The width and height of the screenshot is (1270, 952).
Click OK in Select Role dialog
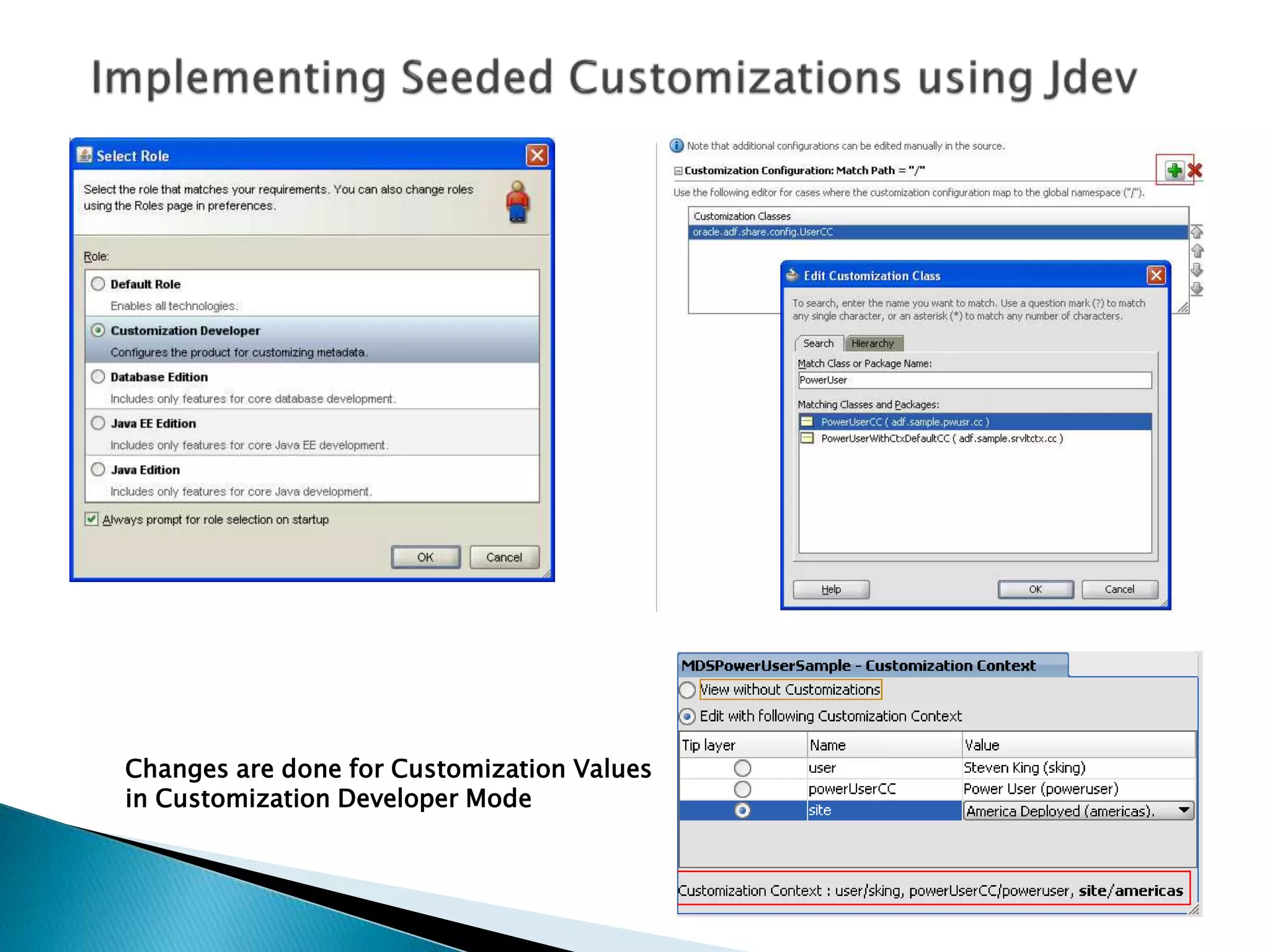coord(425,557)
